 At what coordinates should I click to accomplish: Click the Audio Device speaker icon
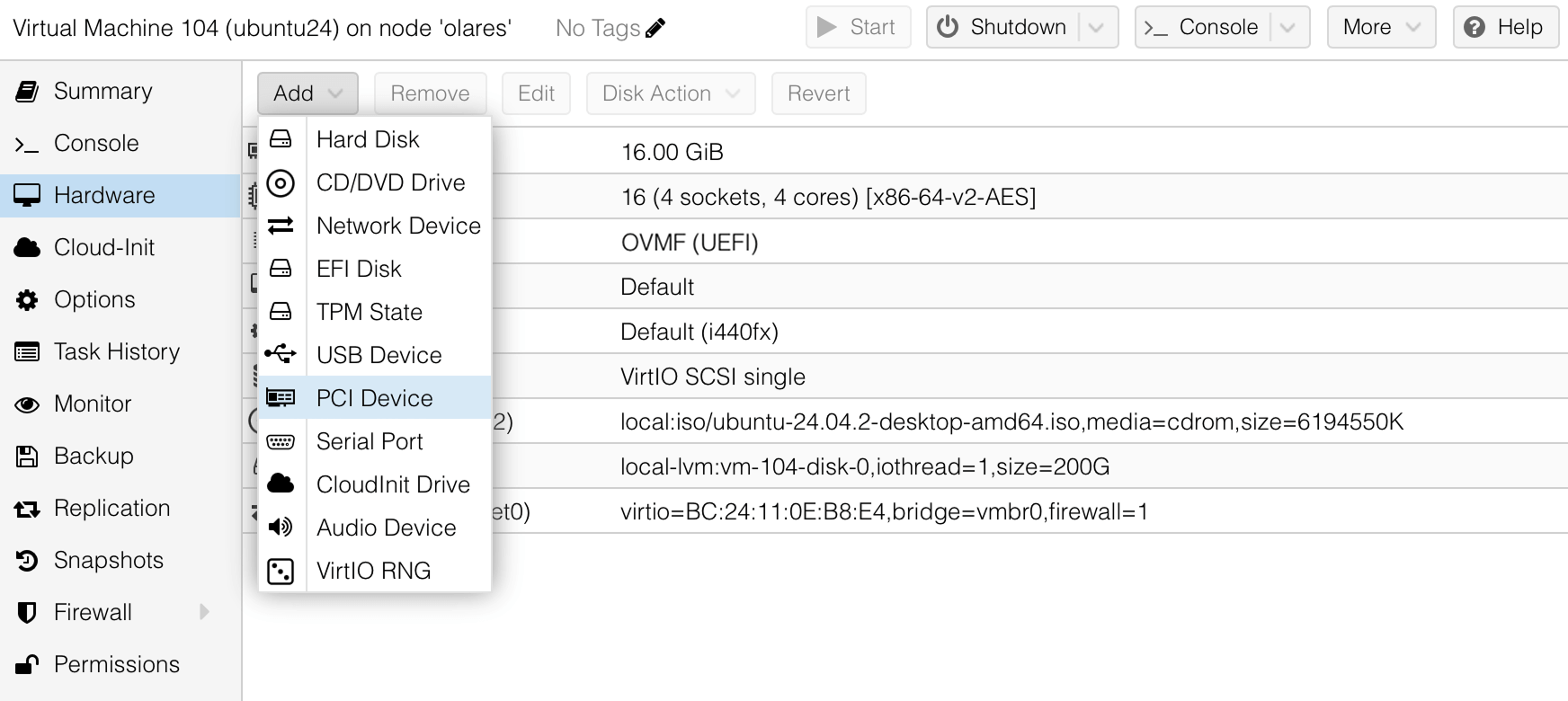[281, 528]
